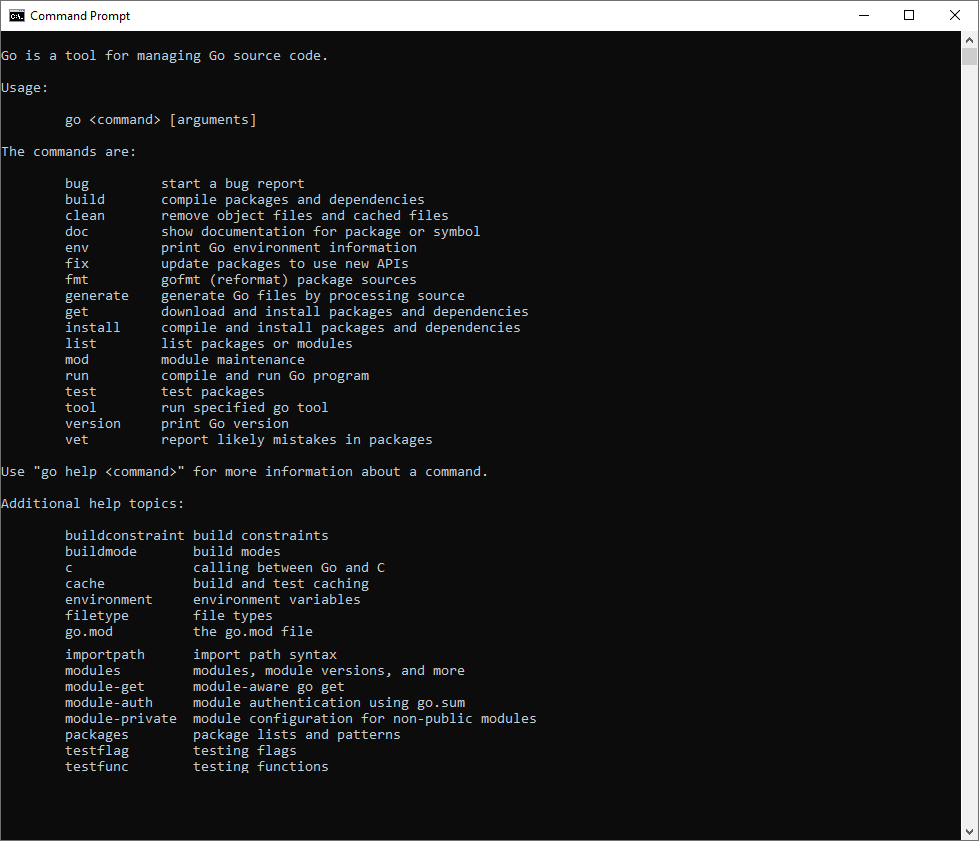Click the scrollbar up arrow
979x841 pixels.
969,39
